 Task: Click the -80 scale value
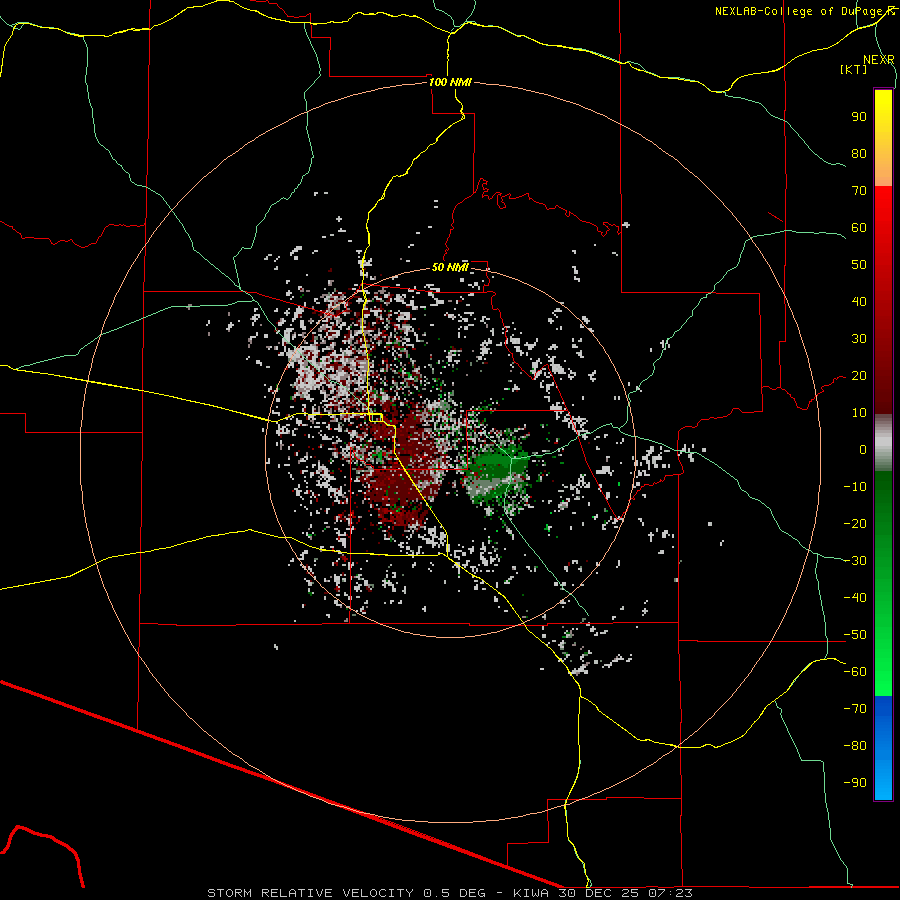click(855, 746)
